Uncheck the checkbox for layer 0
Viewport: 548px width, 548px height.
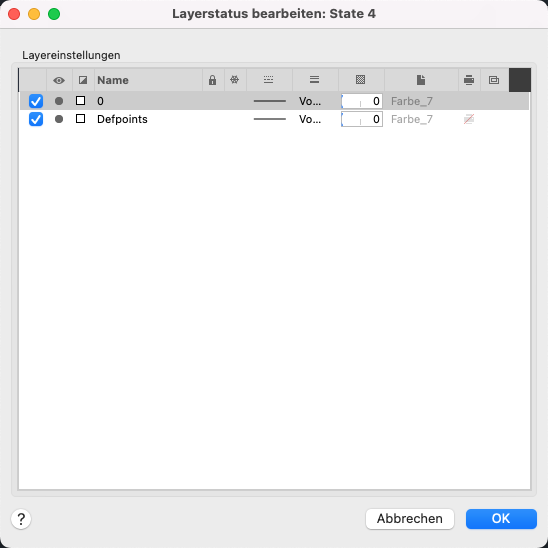coord(36,101)
